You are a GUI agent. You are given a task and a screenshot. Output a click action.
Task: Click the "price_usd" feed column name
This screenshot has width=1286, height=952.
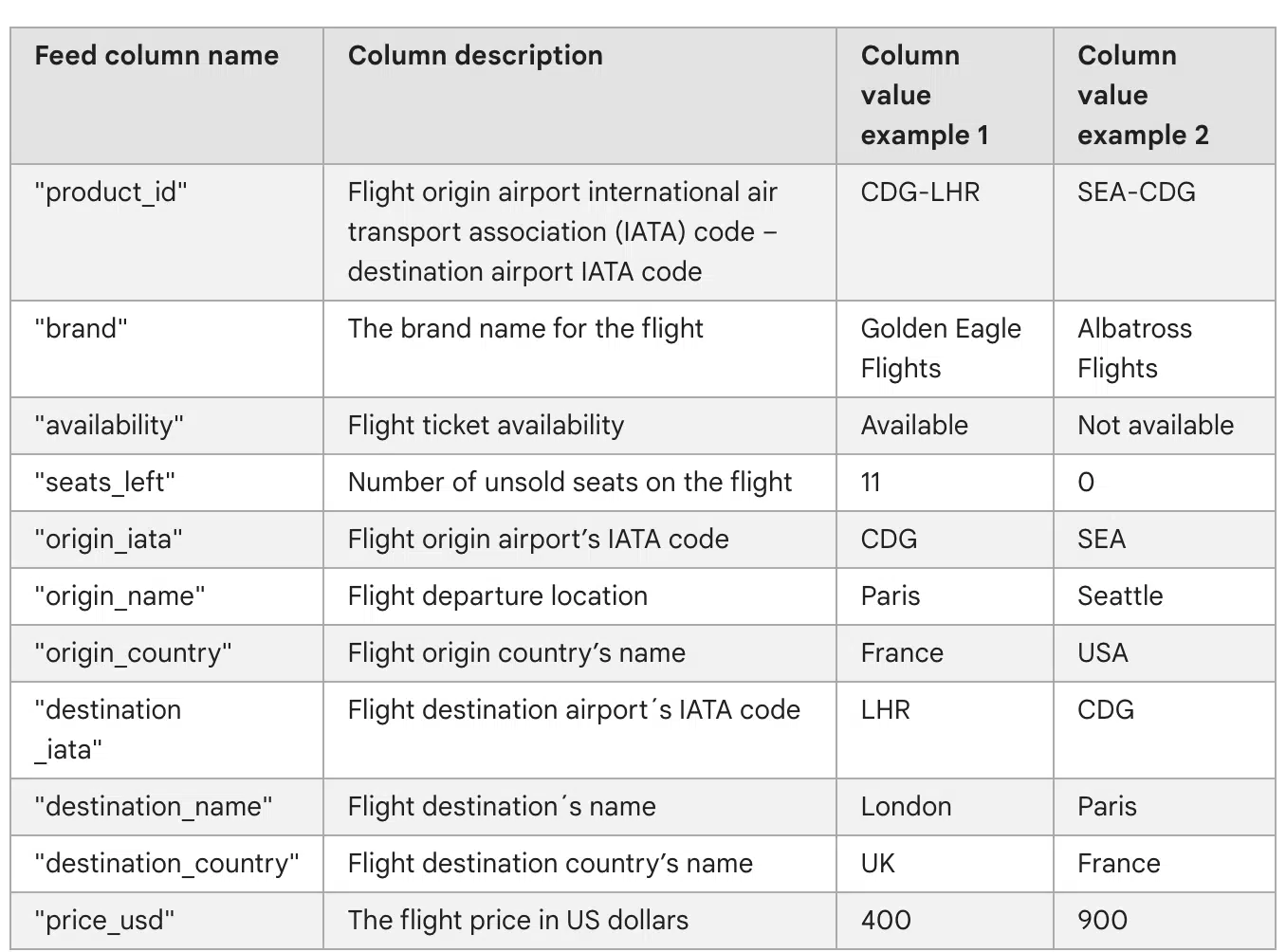pyautogui.click(x=104, y=921)
